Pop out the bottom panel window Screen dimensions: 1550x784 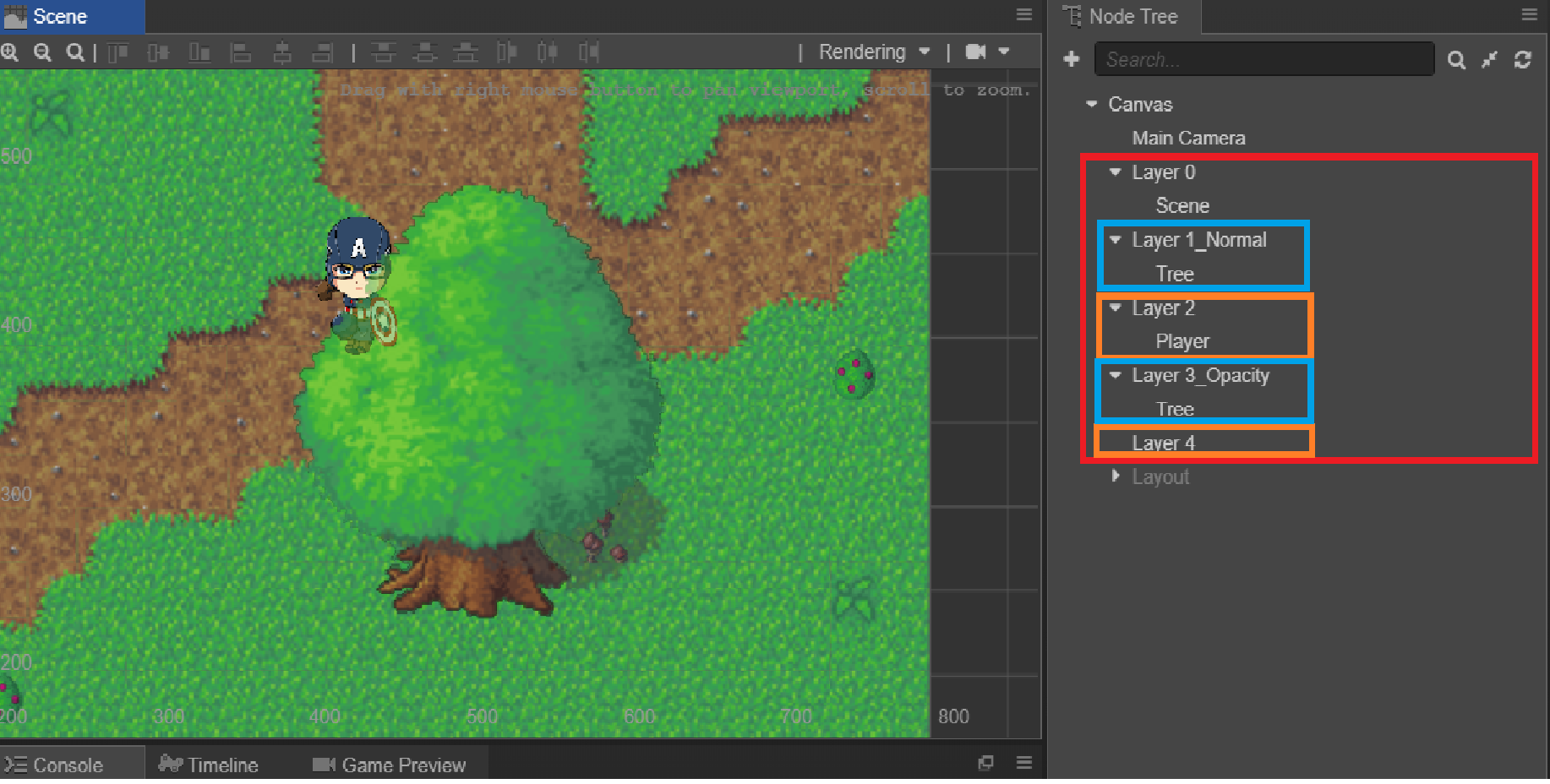click(x=985, y=763)
